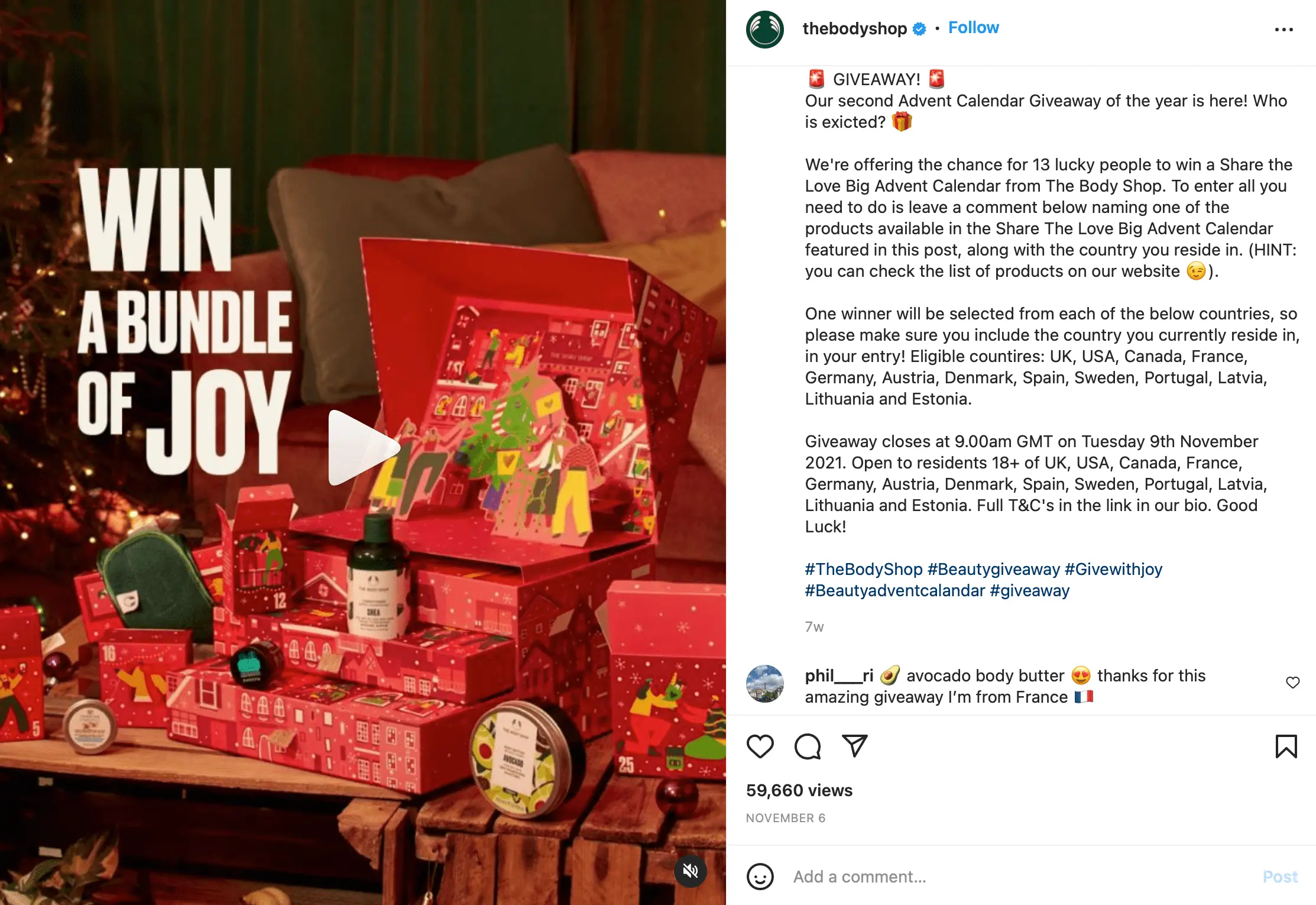Follow thebodyshop account

pos(973,28)
